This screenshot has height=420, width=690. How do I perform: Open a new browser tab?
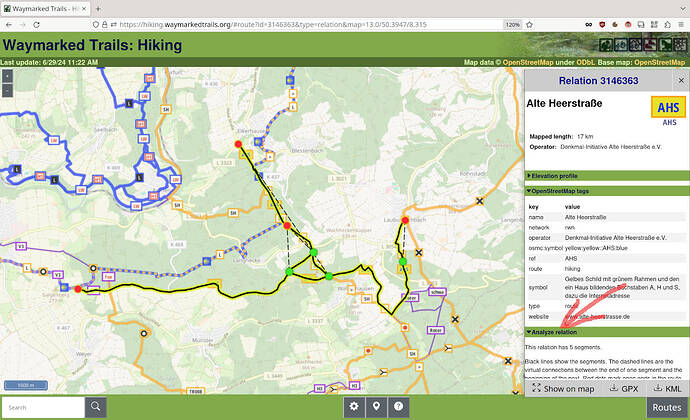pos(98,8)
